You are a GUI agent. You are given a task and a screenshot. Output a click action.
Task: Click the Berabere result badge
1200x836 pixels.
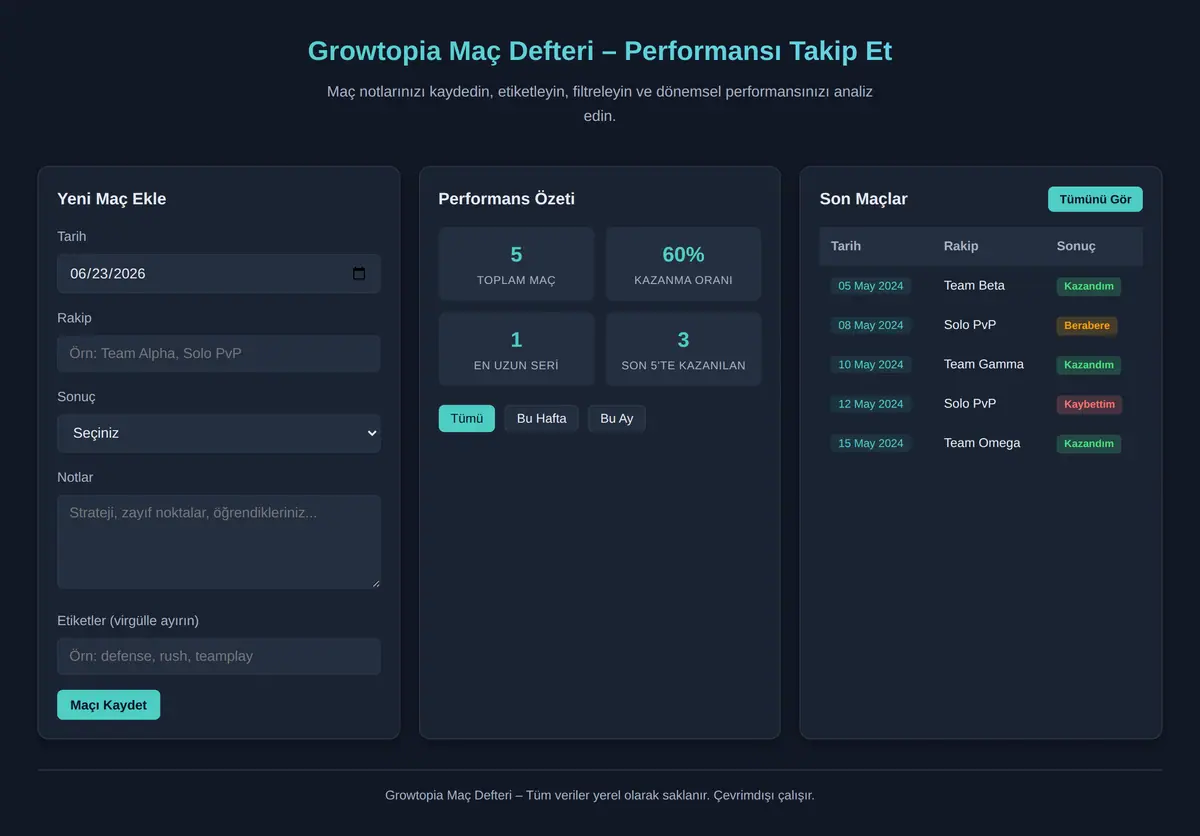pos(1087,325)
